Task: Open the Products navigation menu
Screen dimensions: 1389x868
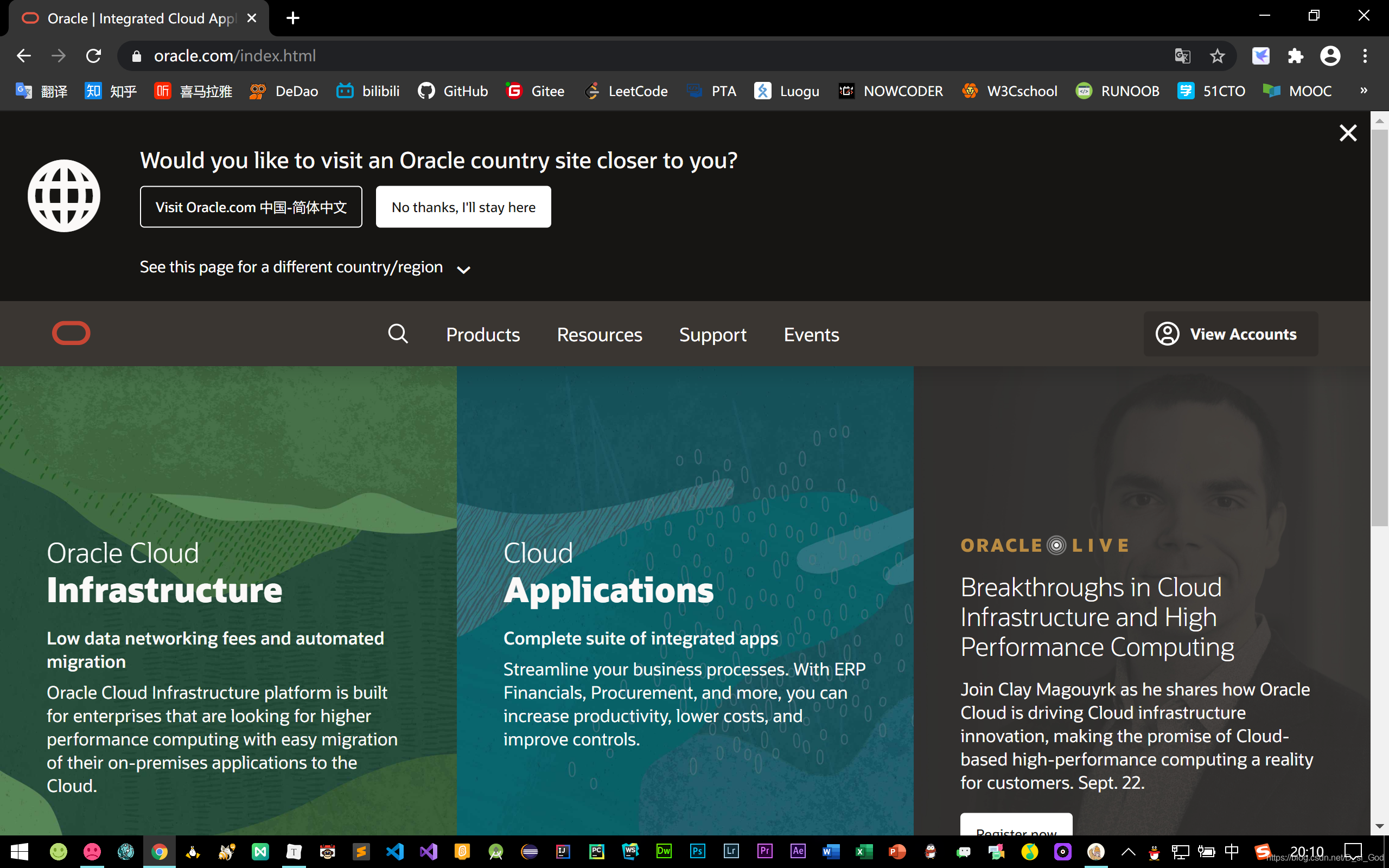Action: tap(483, 335)
